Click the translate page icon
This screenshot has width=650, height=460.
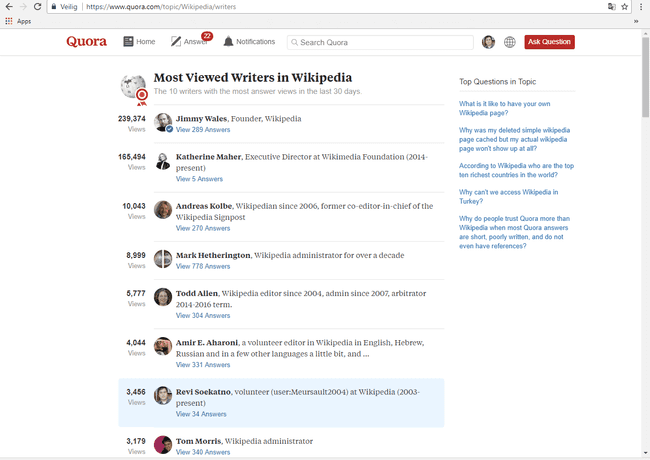click(611, 7)
